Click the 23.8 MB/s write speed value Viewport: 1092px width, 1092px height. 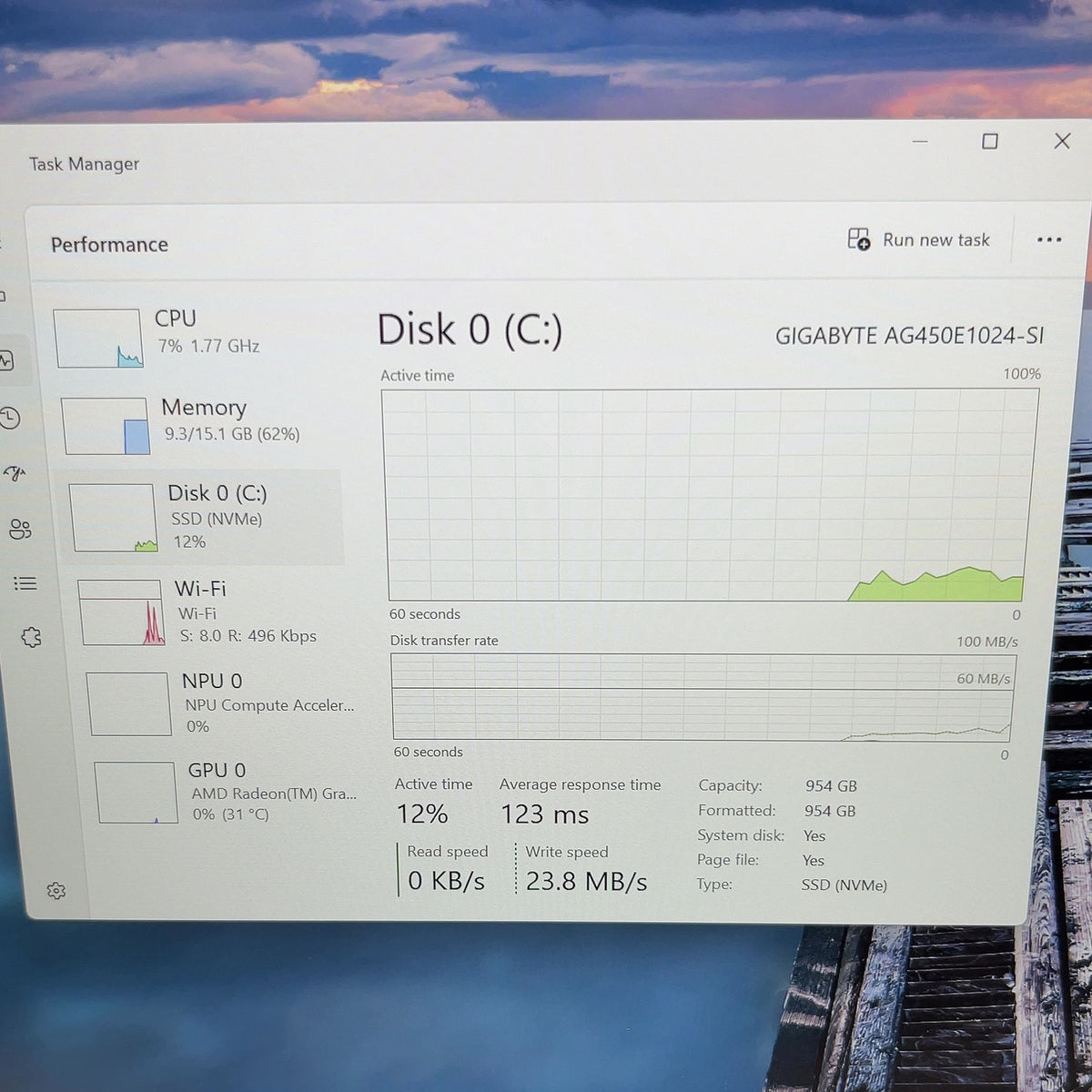[586, 881]
